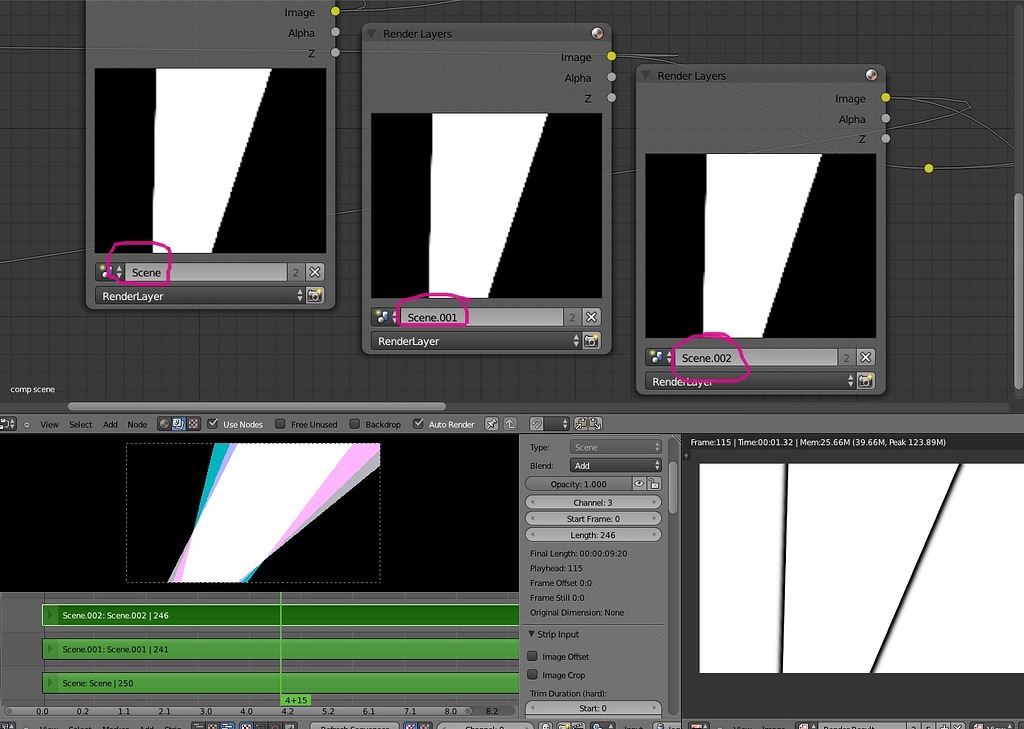Viewport: 1024px width, 729px height.
Task: Collapse the Scene.001 Render Layers node triangle
Action: [371, 33]
